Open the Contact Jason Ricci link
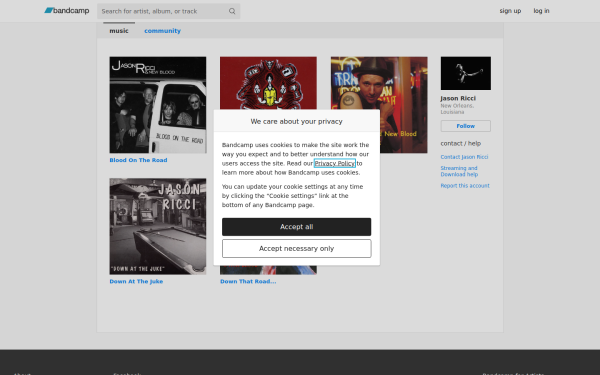Viewport: 600px width, 375px height. coord(464,157)
